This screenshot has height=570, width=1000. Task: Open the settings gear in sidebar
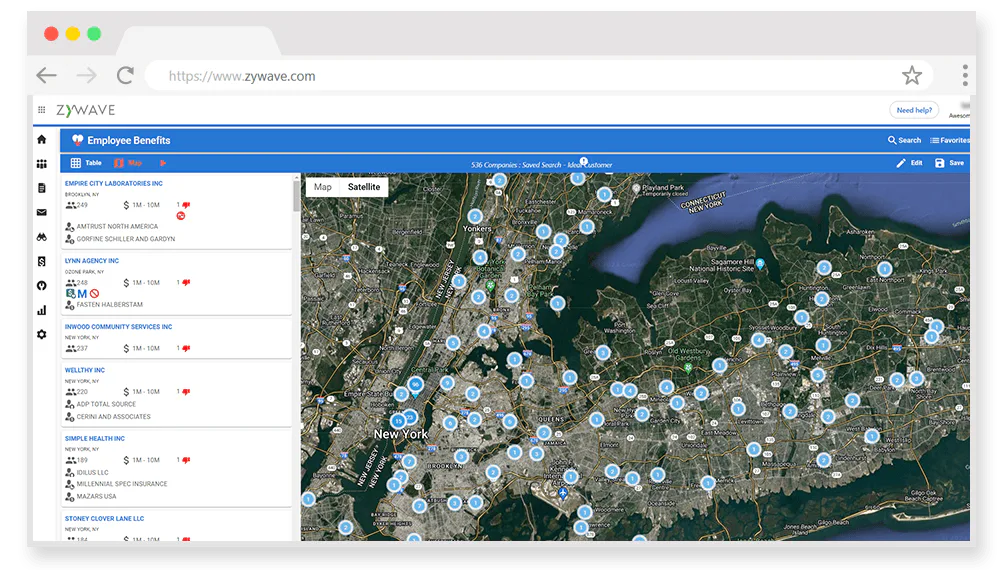(x=41, y=334)
